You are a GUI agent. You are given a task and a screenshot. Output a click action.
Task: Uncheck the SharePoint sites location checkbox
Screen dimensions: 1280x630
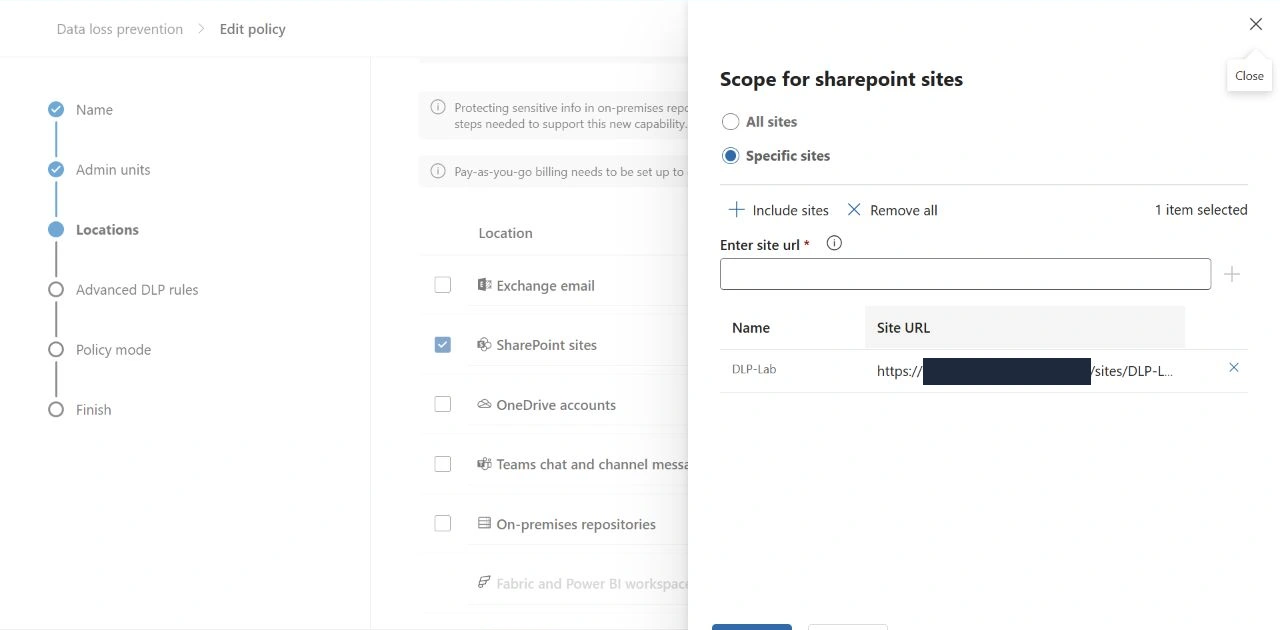coord(443,345)
